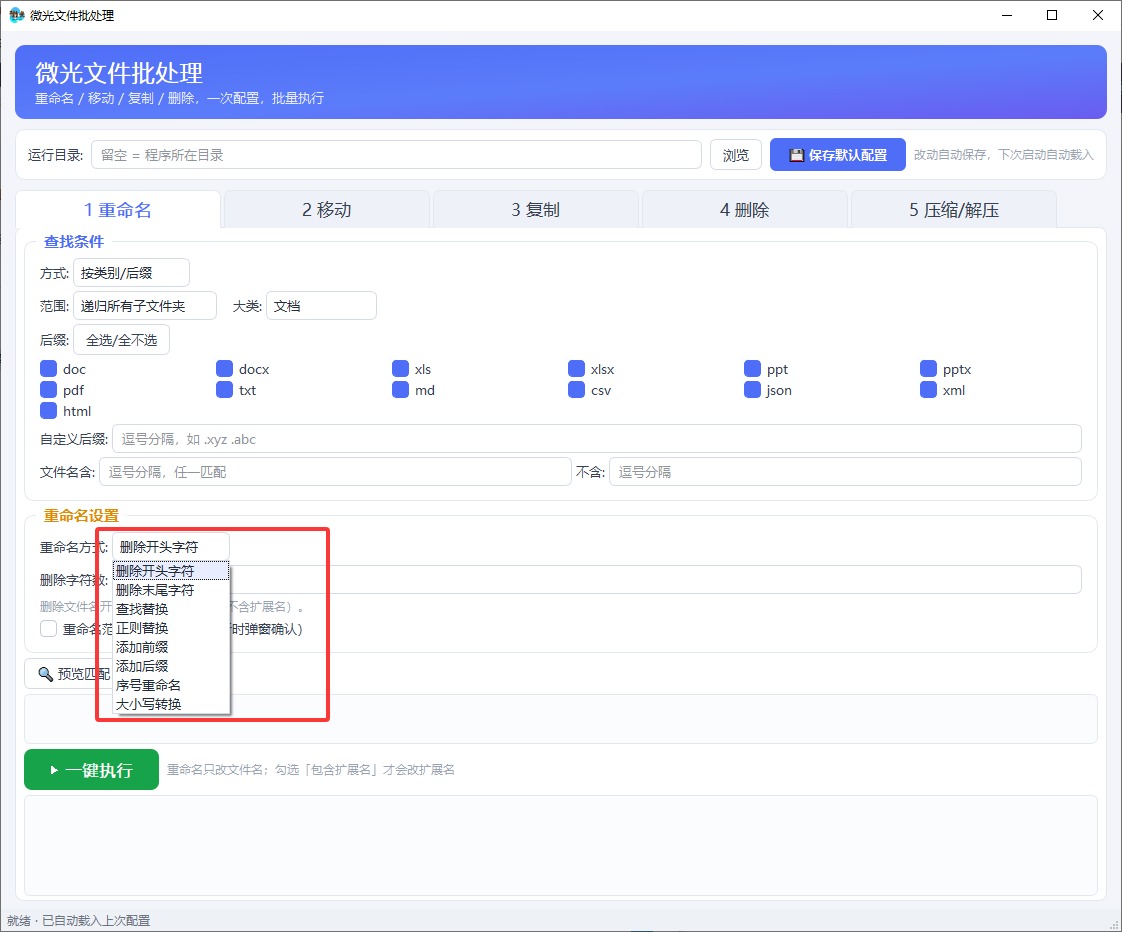Choose 删除末尾字符 from the dropdown list
The image size is (1122, 932).
(171, 590)
